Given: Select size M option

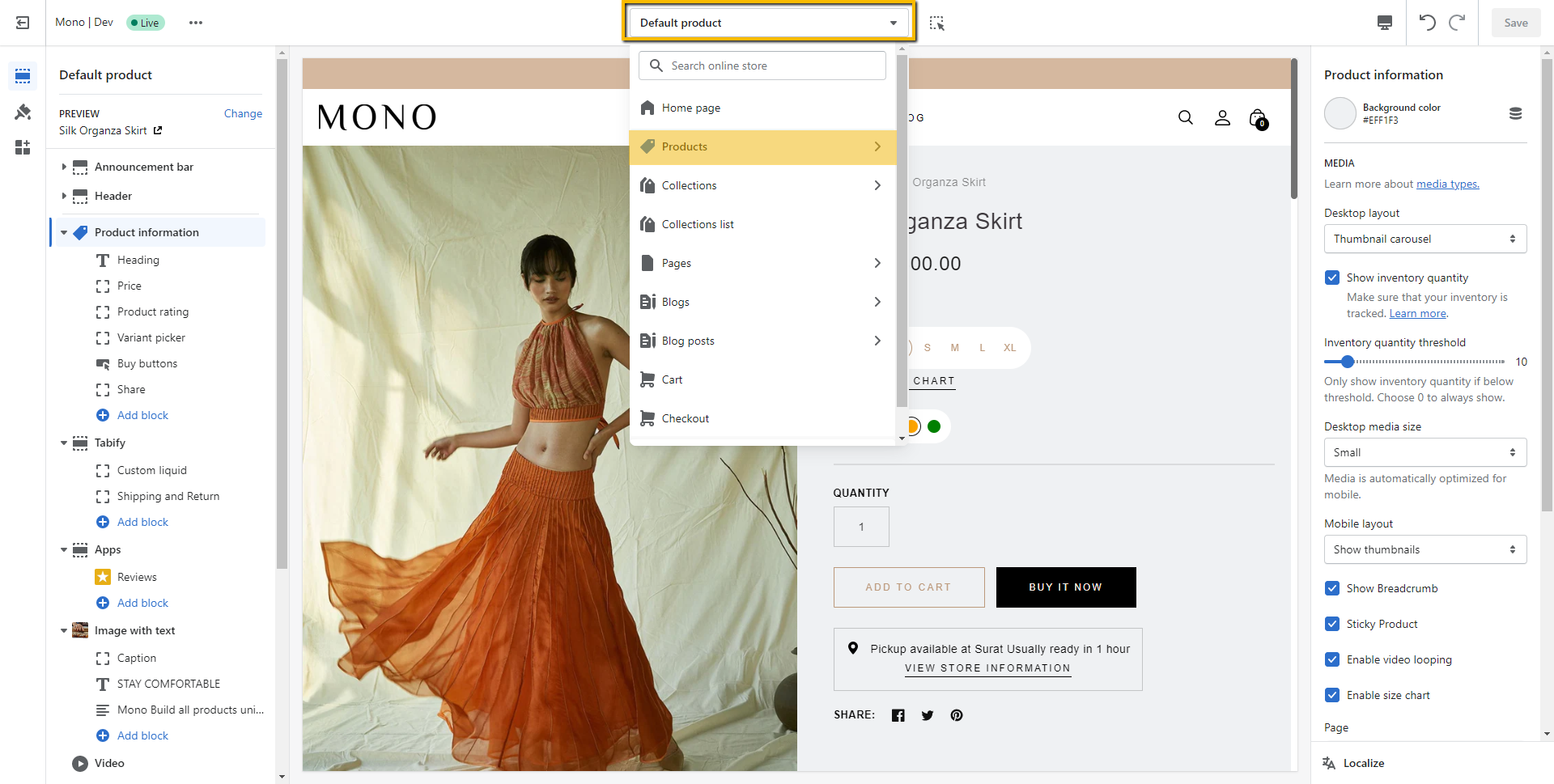Looking at the screenshot, I should pyautogui.click(x=955, y=348).
